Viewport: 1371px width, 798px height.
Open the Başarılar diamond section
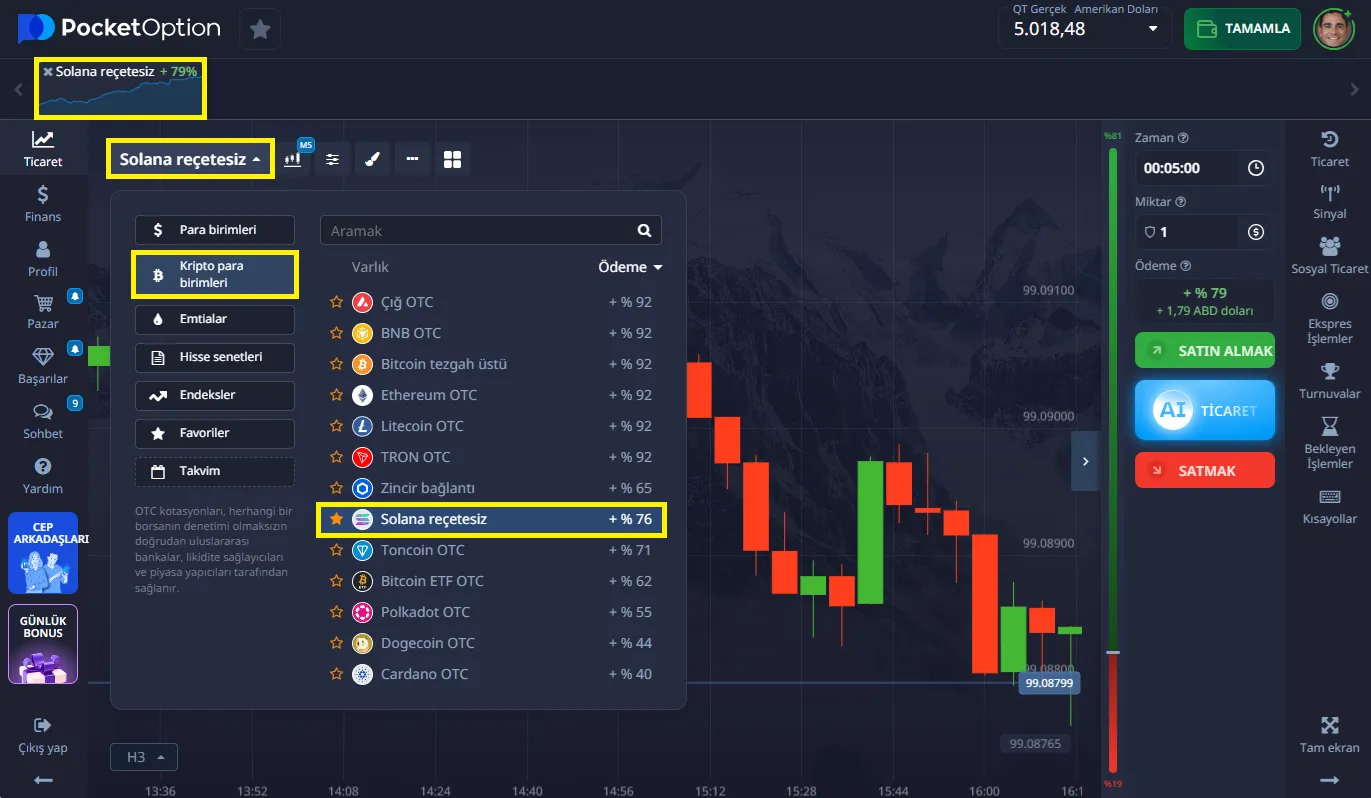(x=43, y=366)
